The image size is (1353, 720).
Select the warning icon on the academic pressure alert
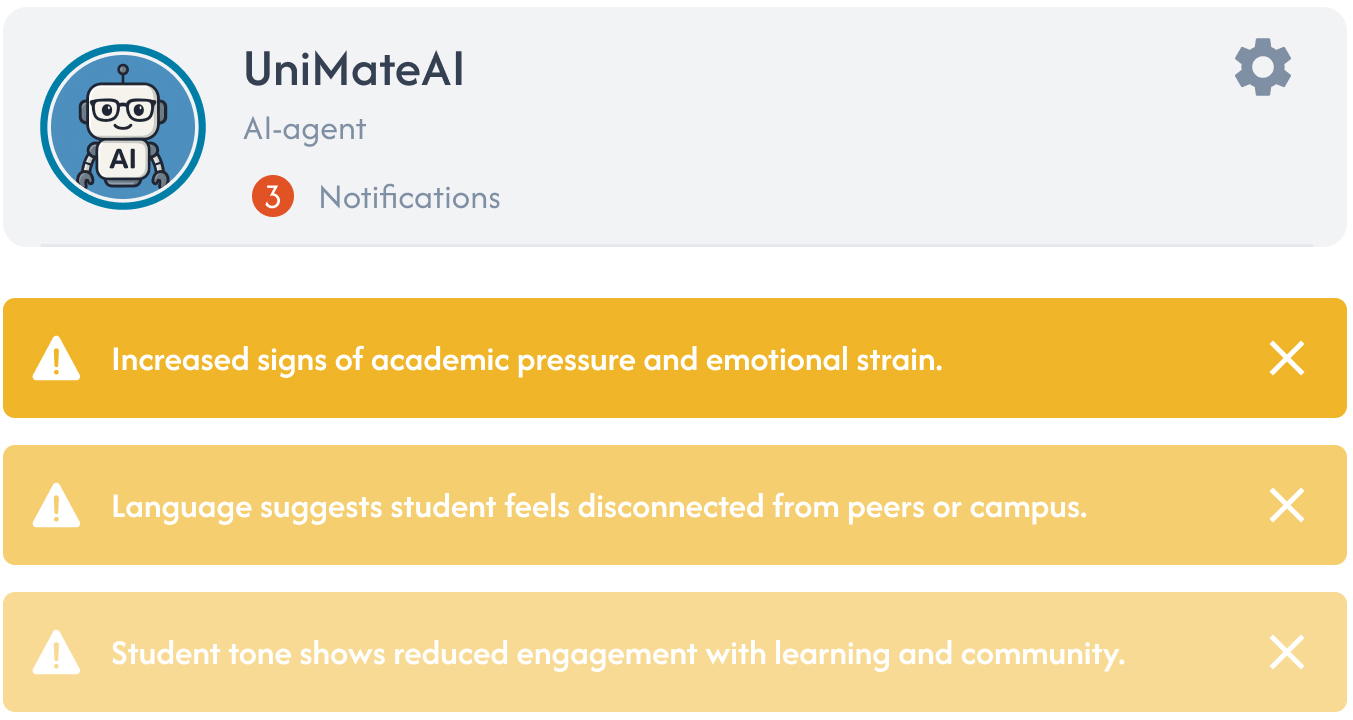(57, 358)
